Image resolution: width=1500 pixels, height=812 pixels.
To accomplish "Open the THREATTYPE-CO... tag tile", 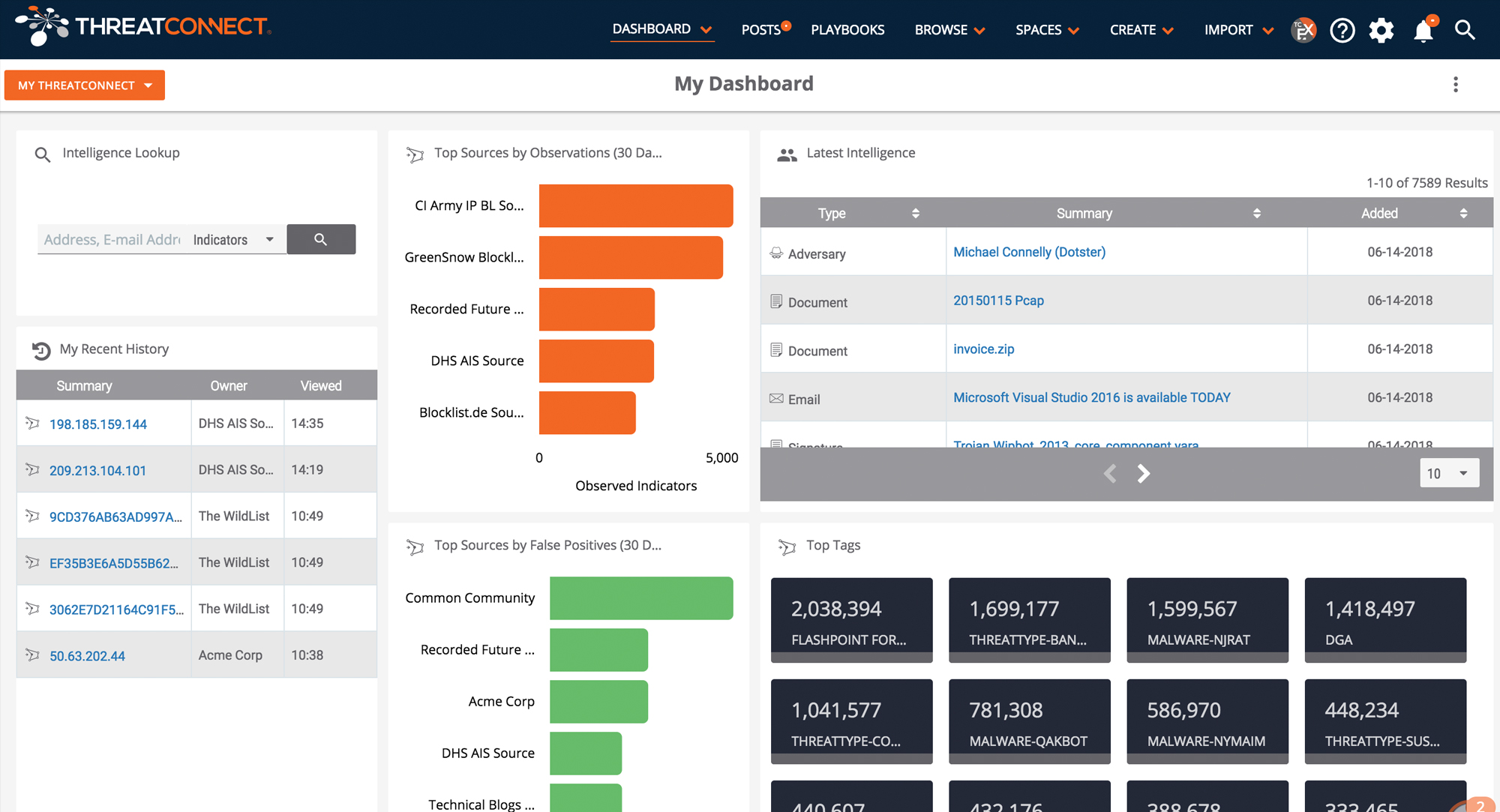I will [x=852, y=721].
